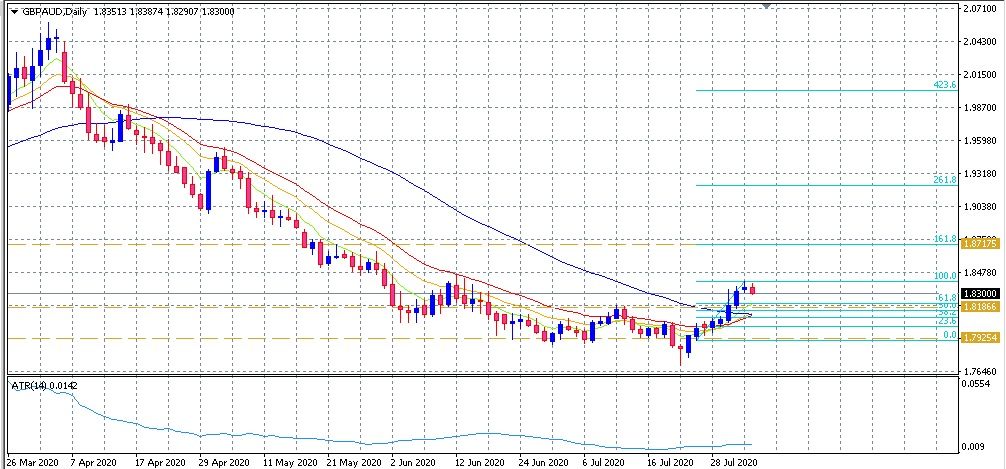The height and width of the screenshot is (469, 1006).
Task: Click the high value 1.83874 in header
Action: click(148, 11)
